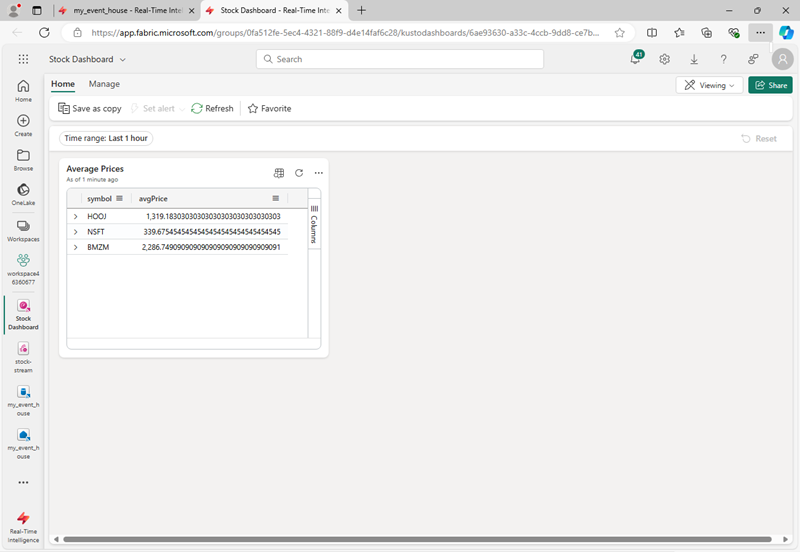This screenshot has height=552, width=800.
Task: Open Real-Time Intelligence experience switcher
Action: pyautogui.click(x=23, y=528)
